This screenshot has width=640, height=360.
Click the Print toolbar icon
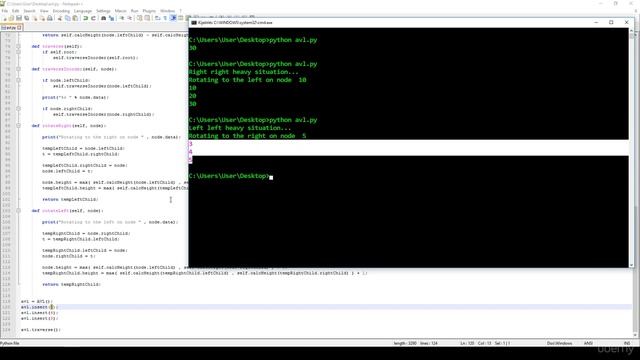click(x=50, y=18)
